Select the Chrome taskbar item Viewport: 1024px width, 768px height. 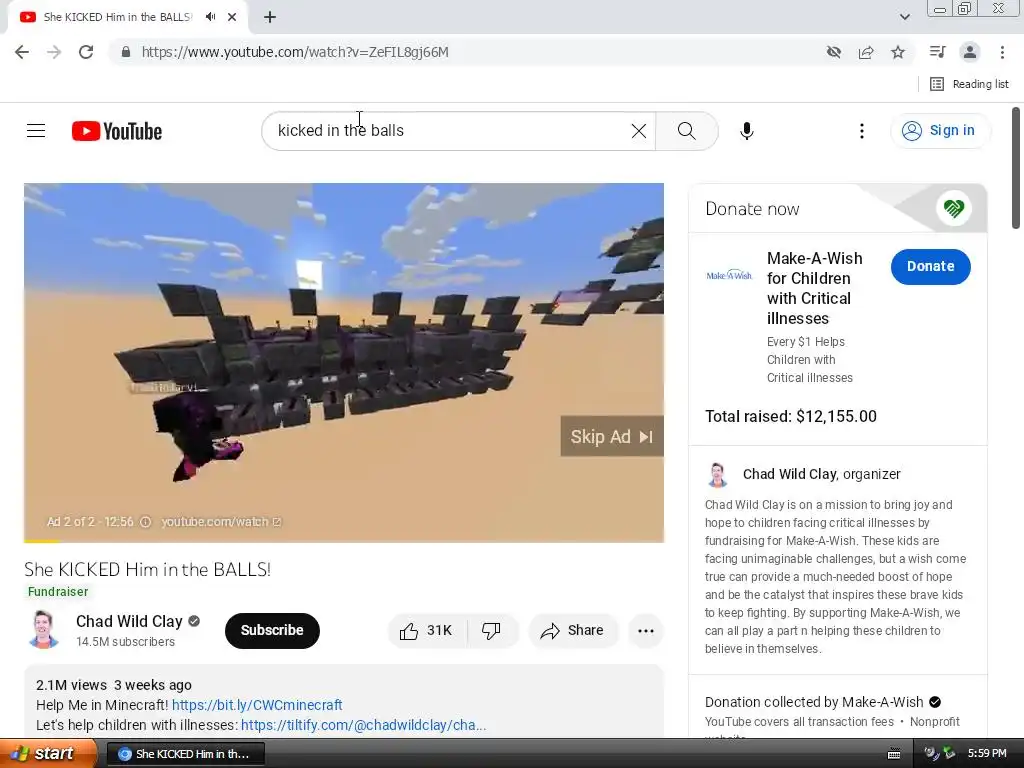(x=185, y=754)
